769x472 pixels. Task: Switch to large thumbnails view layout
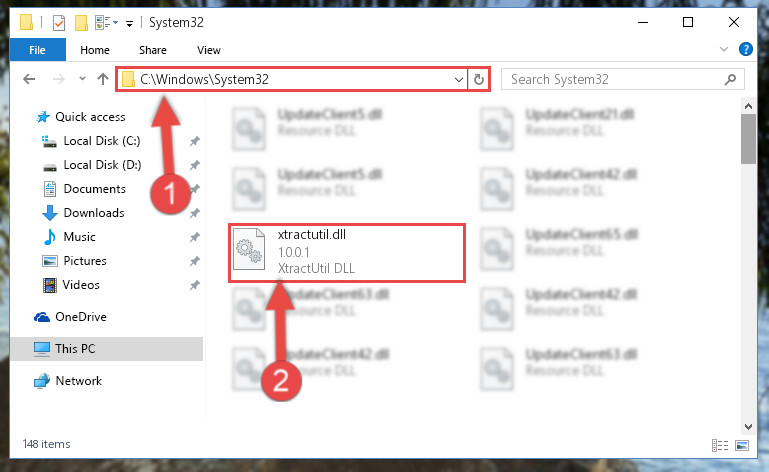(742, 445)
